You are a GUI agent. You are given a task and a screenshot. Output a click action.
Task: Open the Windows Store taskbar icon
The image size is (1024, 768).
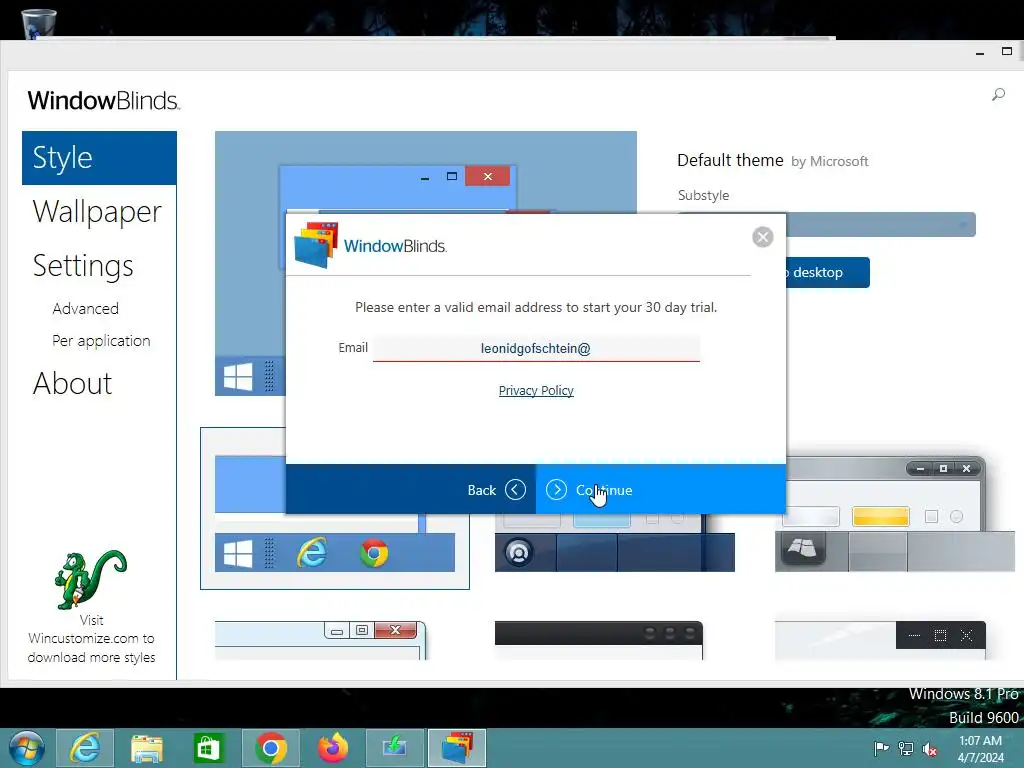[208, 748]
